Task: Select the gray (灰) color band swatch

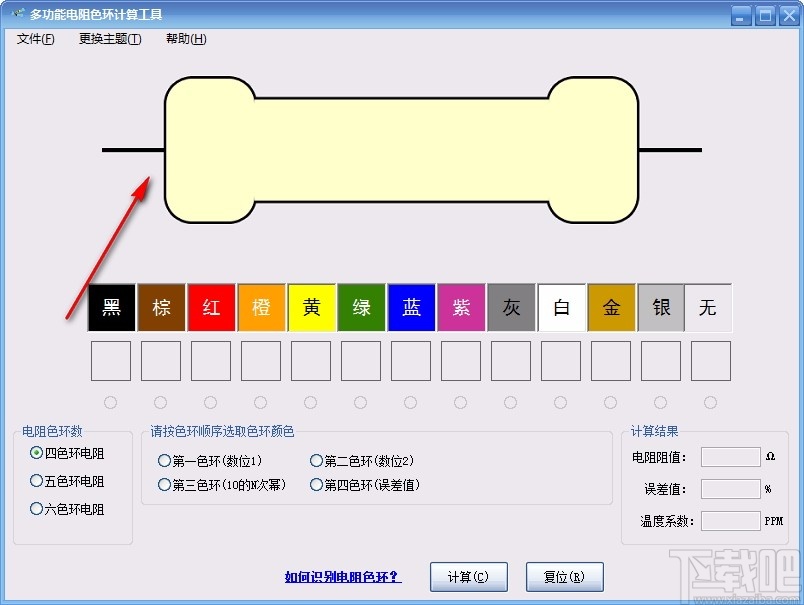Action: (x=511, y=308)
